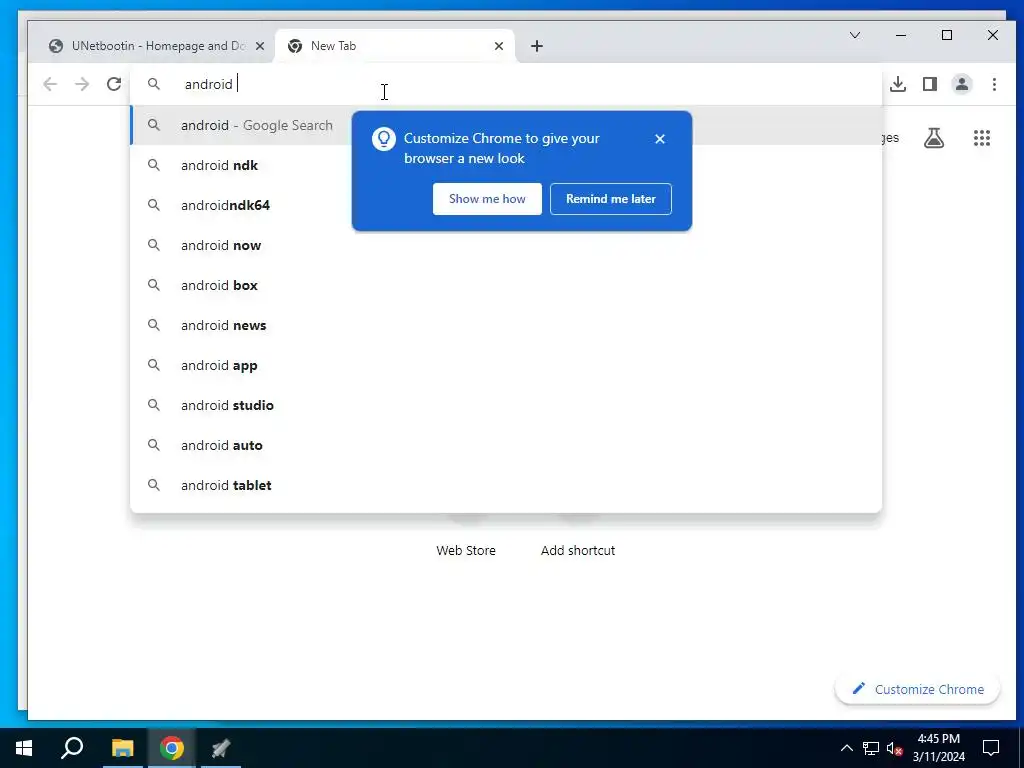Pick the androidndk64 suggestion
Viewport: 1024px width, 768px height.
click(x=506, y=205)
